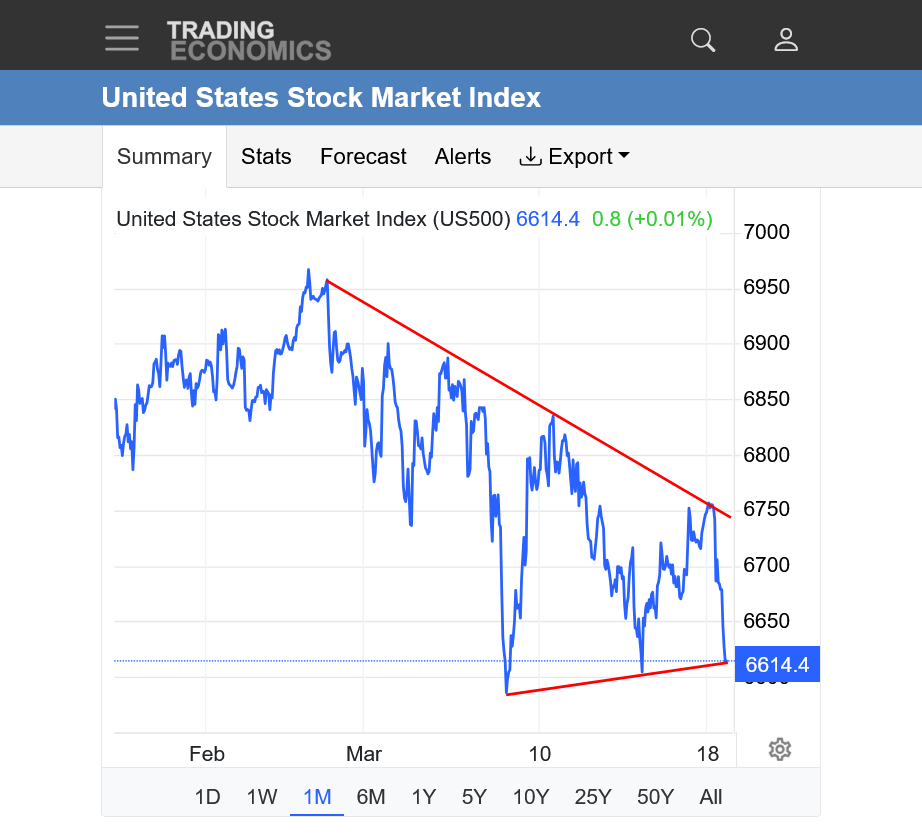922x835 pixels.
Task: Show All historical data range
Action: click(x=711, y=797)
